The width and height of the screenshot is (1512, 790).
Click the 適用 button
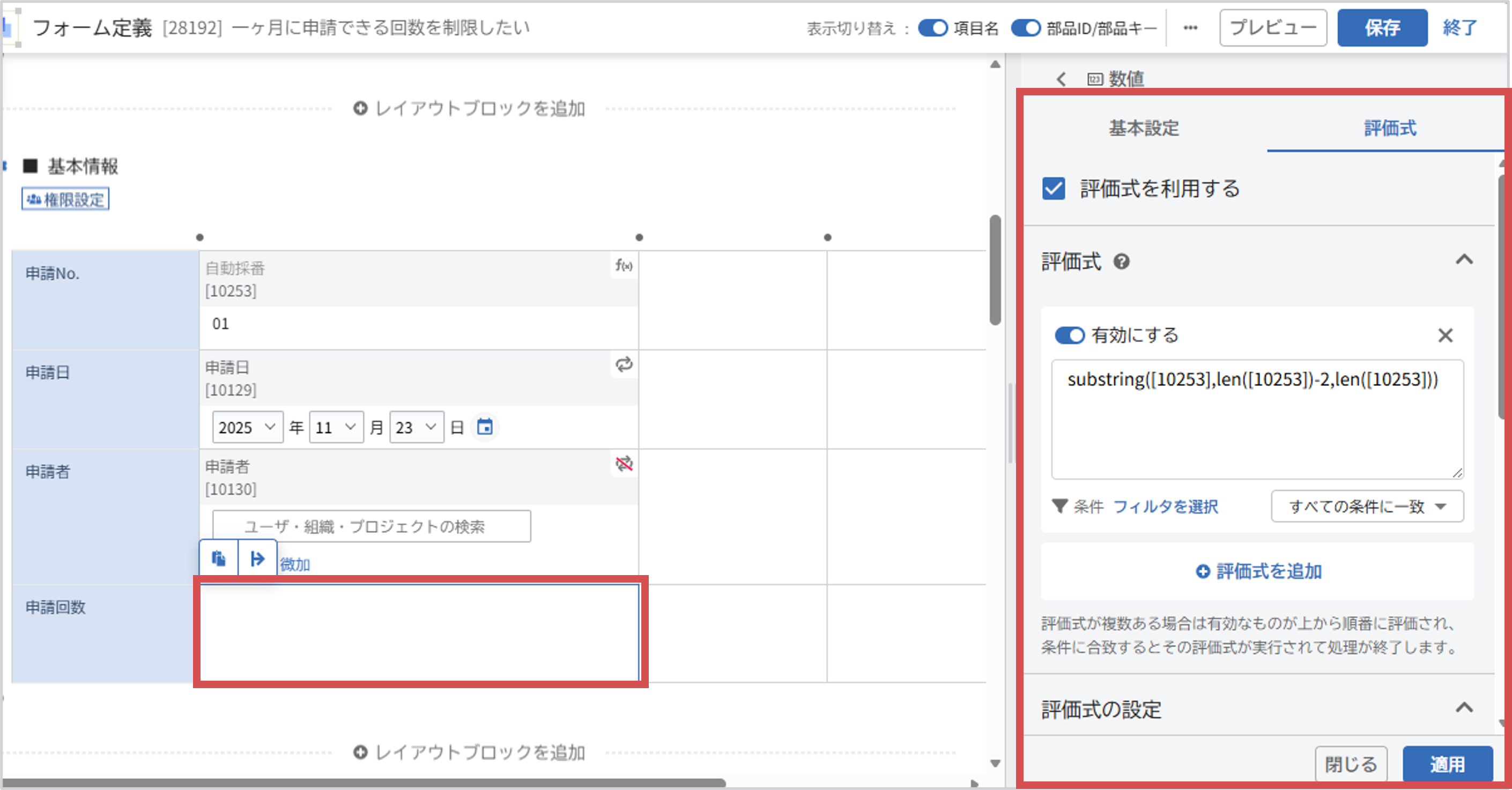(1448, 764)
